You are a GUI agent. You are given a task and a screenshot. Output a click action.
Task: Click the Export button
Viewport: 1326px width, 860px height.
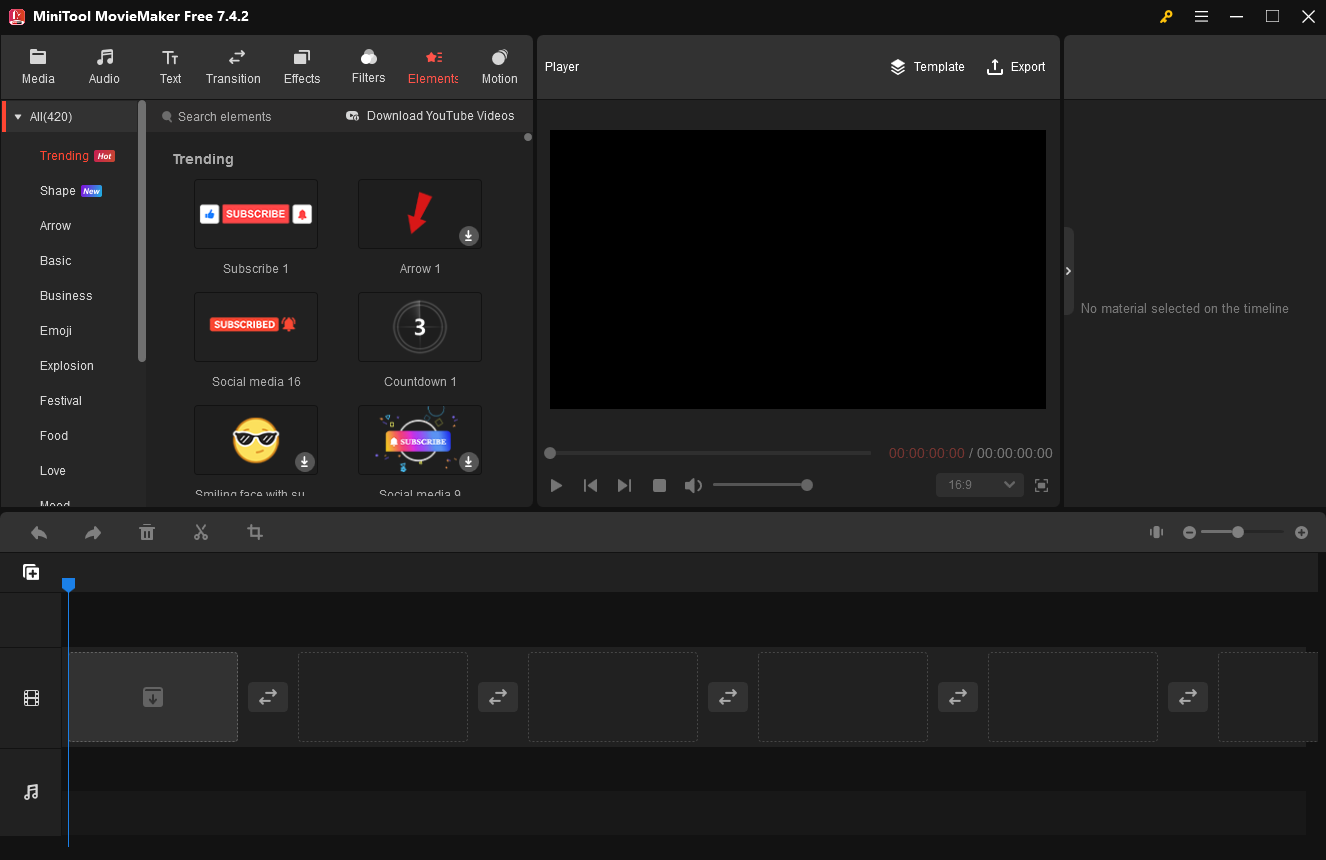pos(1016,67)
